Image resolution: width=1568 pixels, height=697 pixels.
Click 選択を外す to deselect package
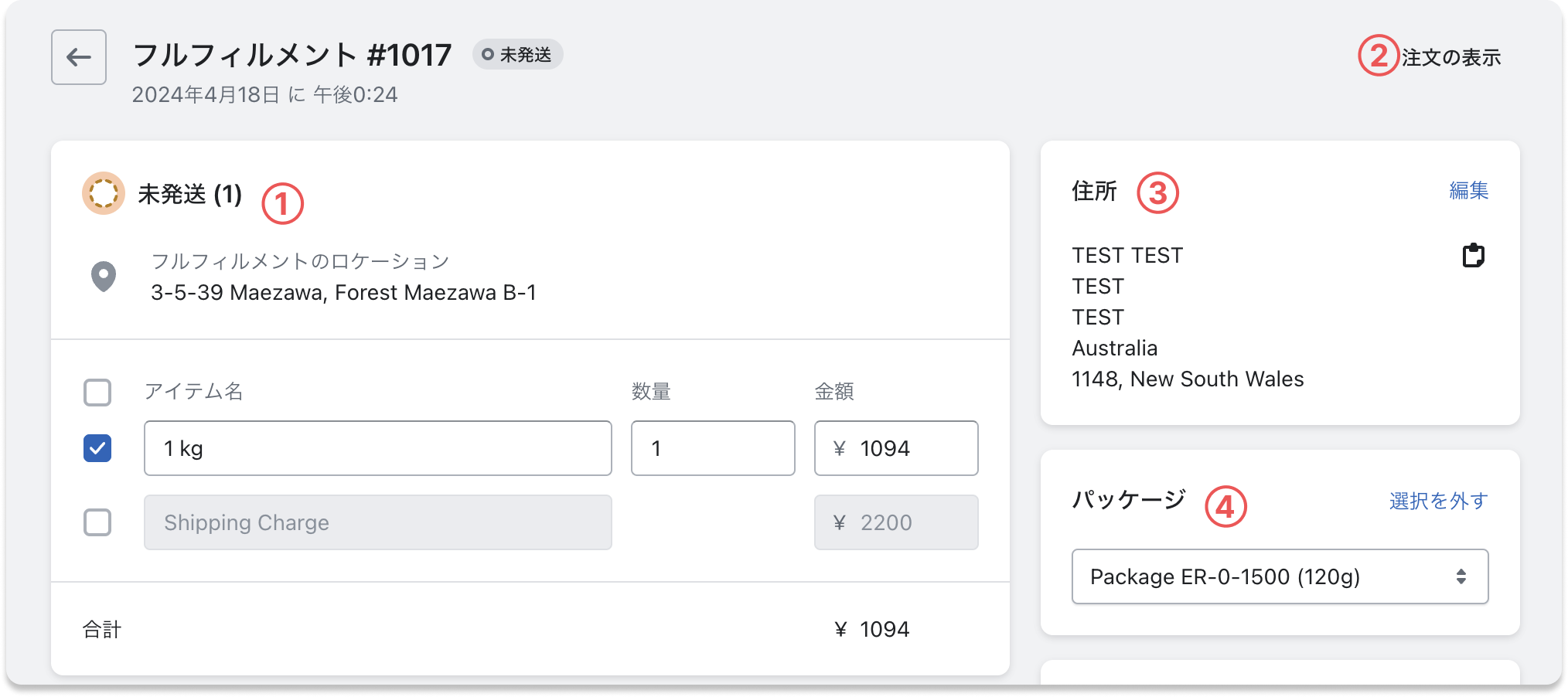tap(1438, 501)
